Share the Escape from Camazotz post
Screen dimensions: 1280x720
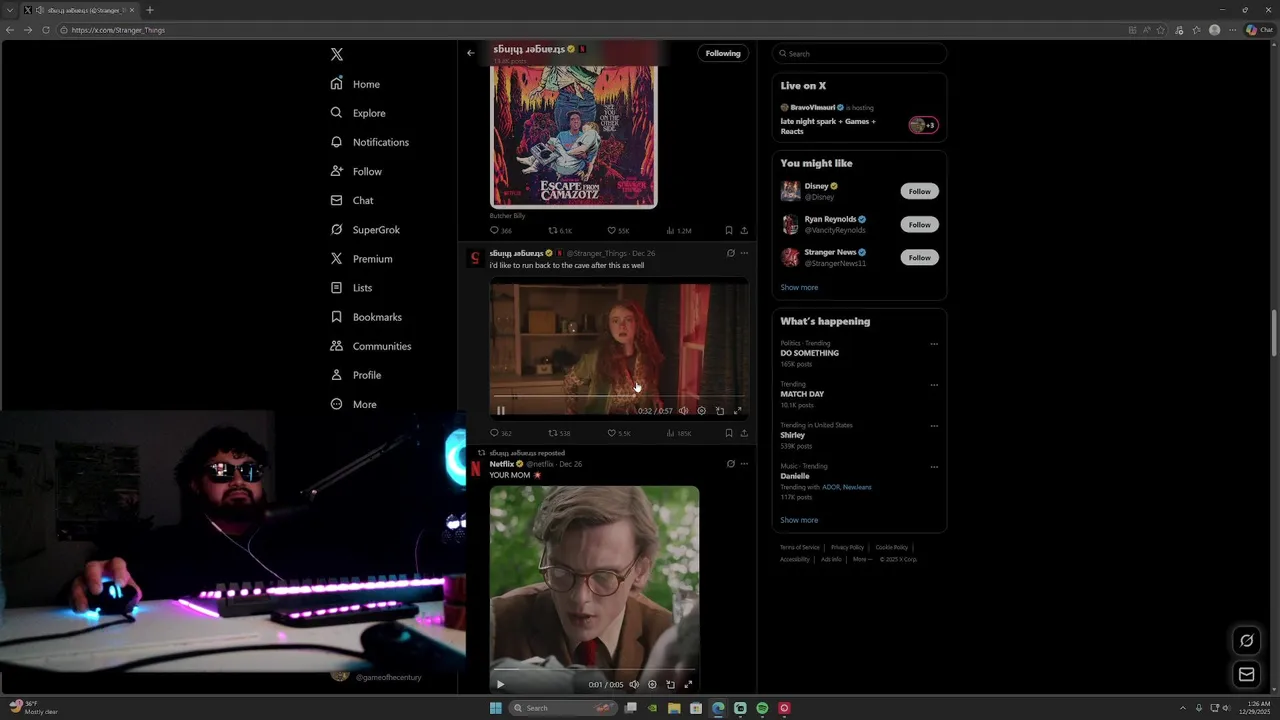pyautogui.click(x=744, y=230)
